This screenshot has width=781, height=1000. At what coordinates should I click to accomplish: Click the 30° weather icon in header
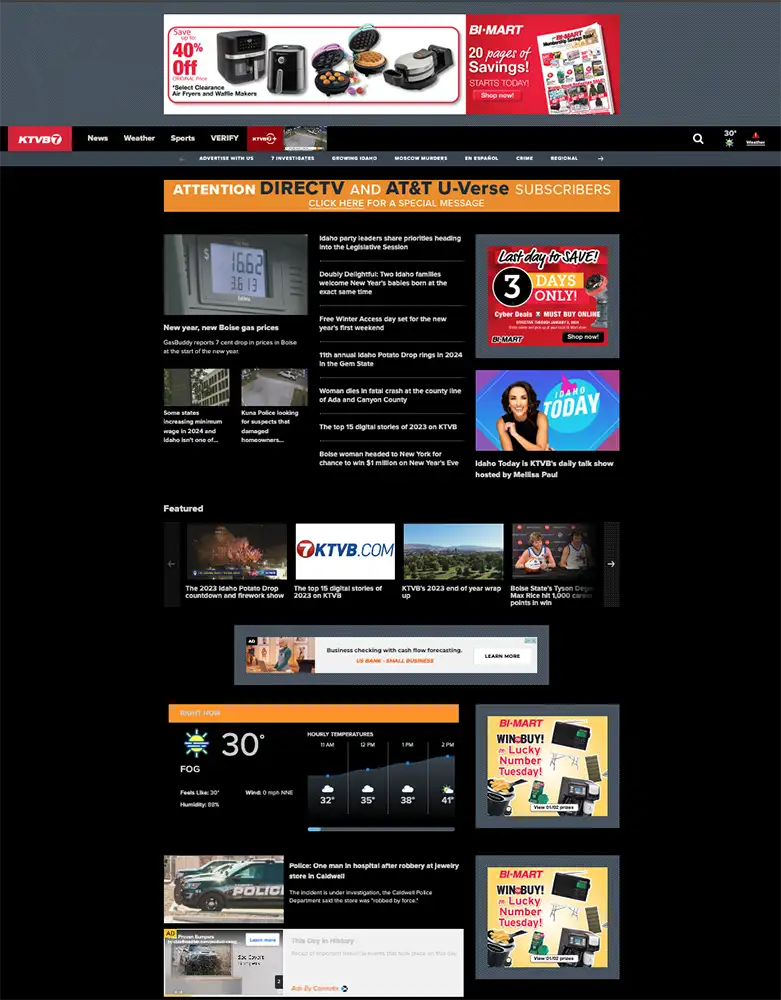coord(730,138)
